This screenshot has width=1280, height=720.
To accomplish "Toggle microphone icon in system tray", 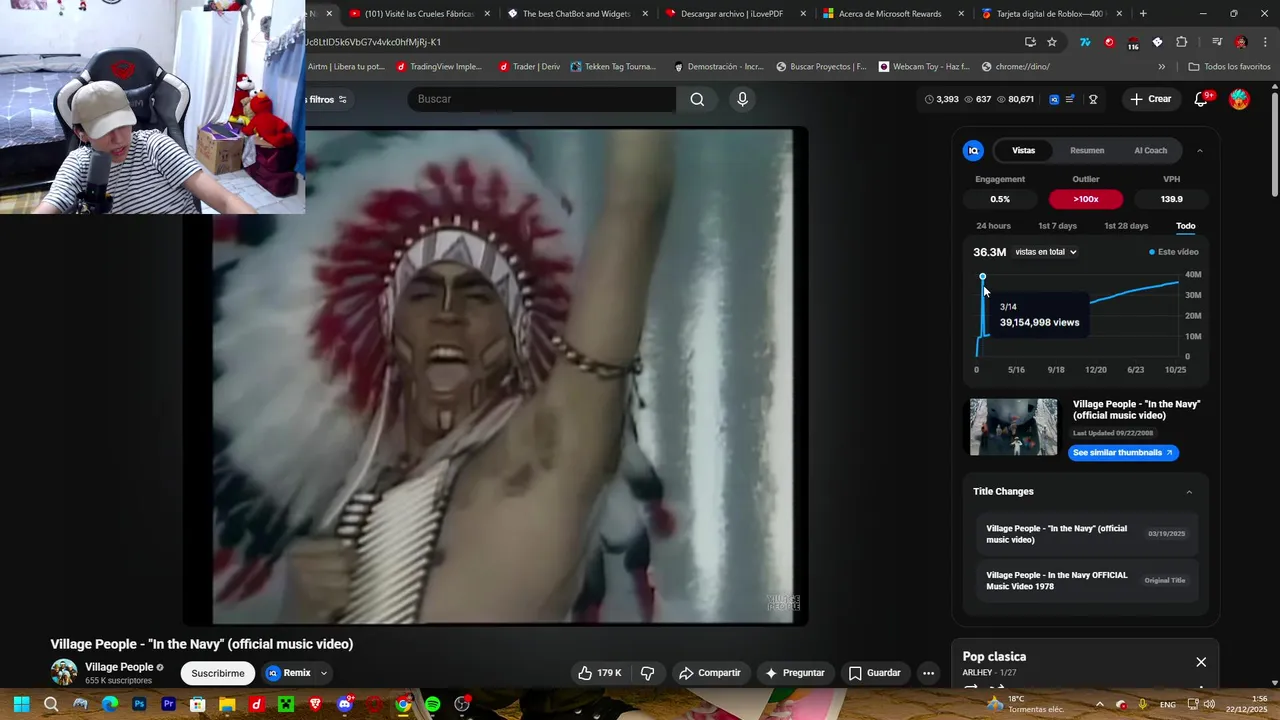I will (1142, 704).
